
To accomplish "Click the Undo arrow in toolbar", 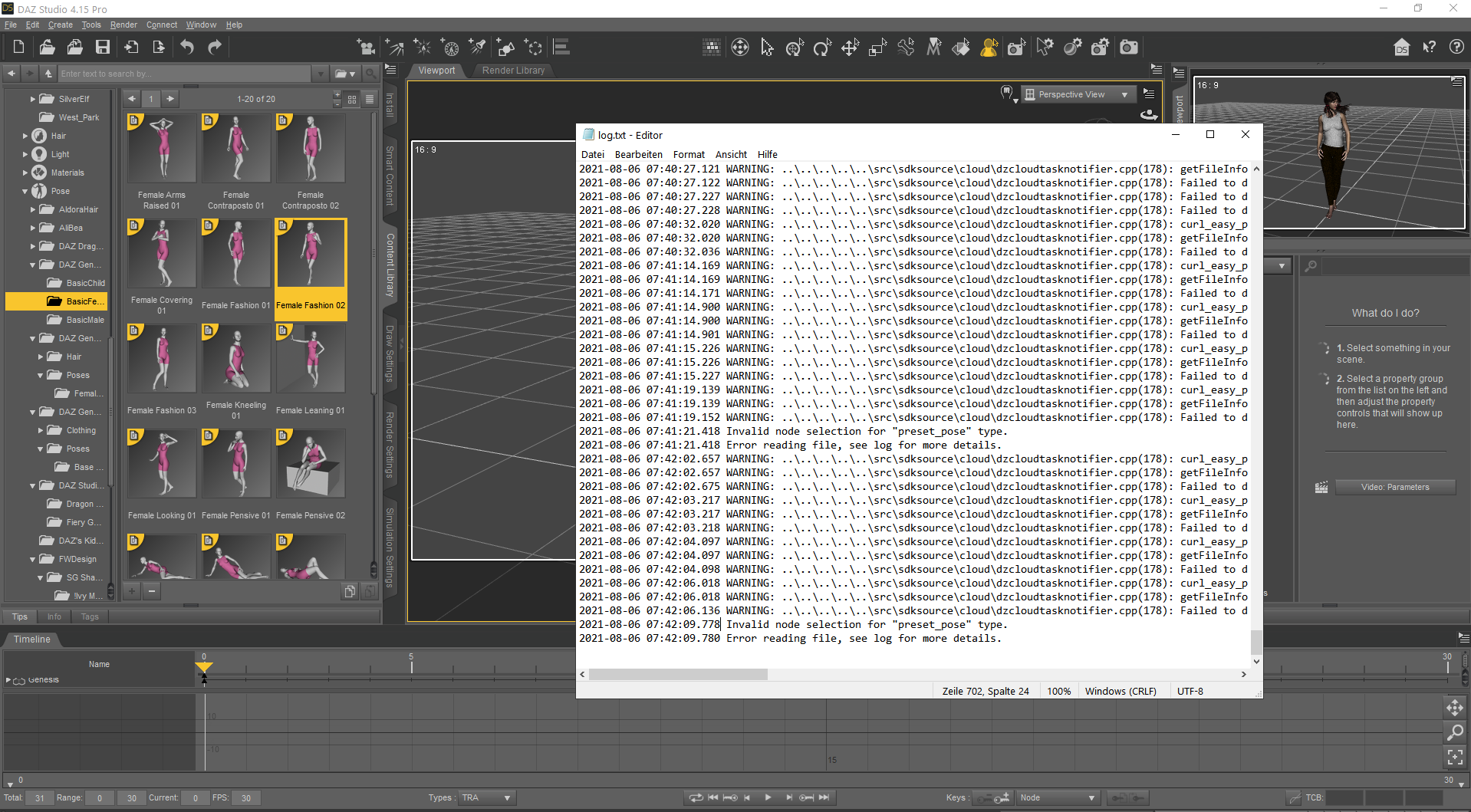I will (x=187, y=48).
